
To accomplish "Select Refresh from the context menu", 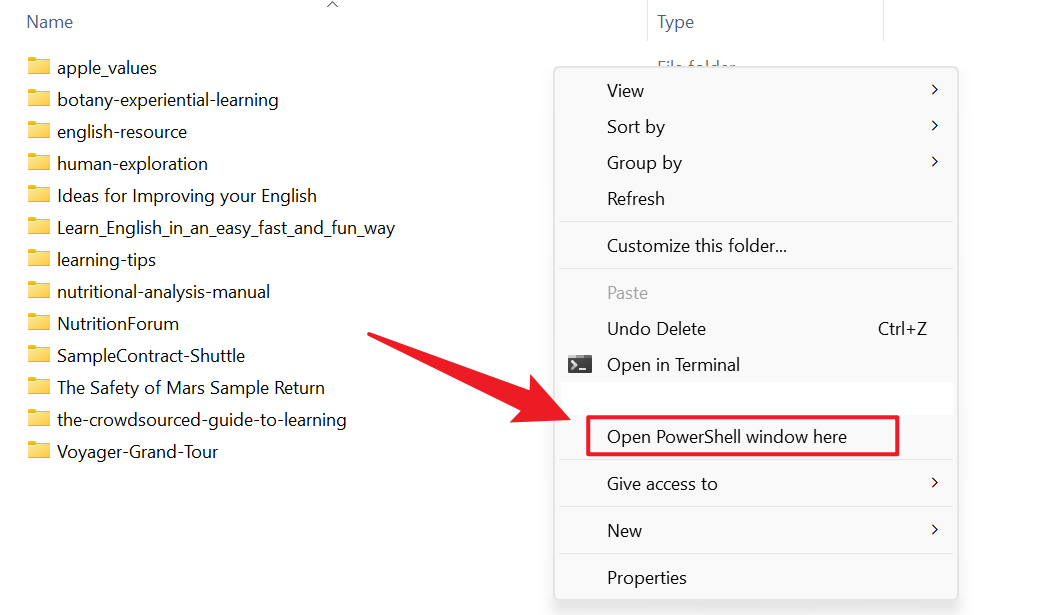I will tap(636, 199).
